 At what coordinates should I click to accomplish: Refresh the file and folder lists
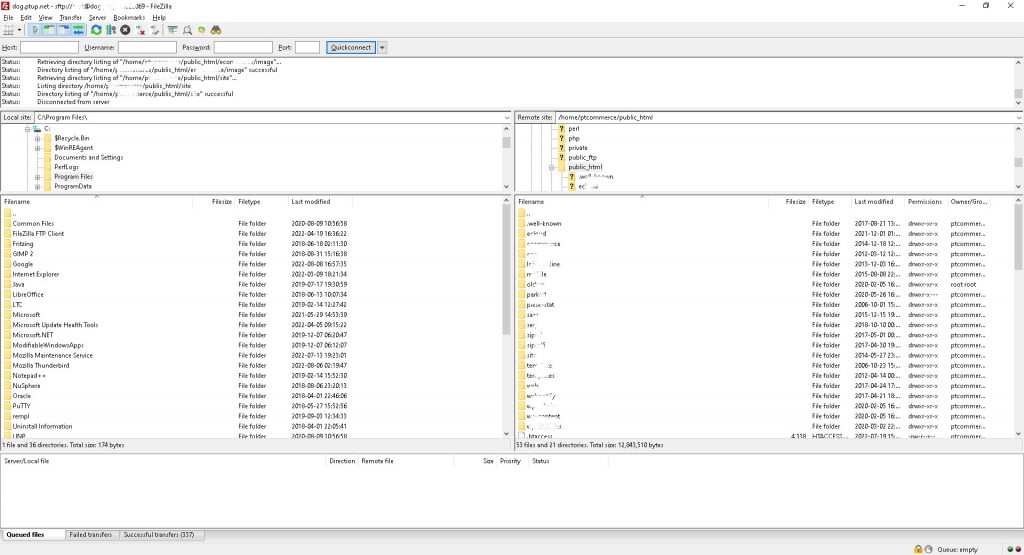(96, 30)
